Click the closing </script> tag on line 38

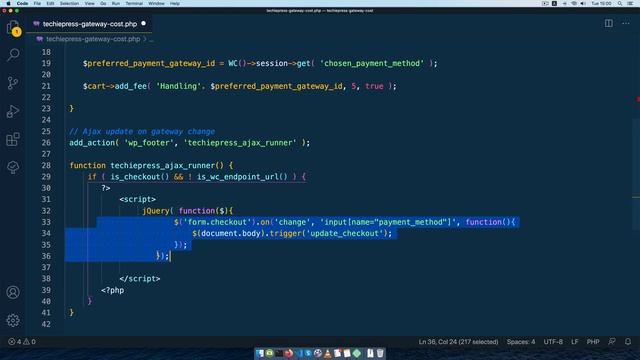pos(140,279)
